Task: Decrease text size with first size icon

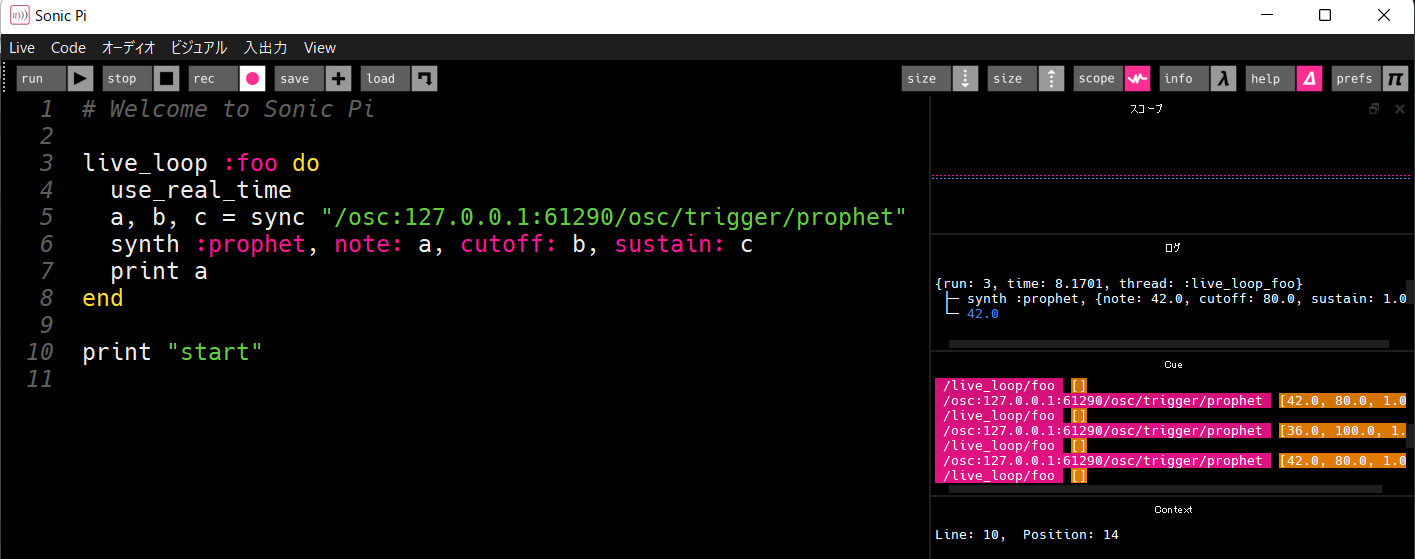Action: [965, 78]
